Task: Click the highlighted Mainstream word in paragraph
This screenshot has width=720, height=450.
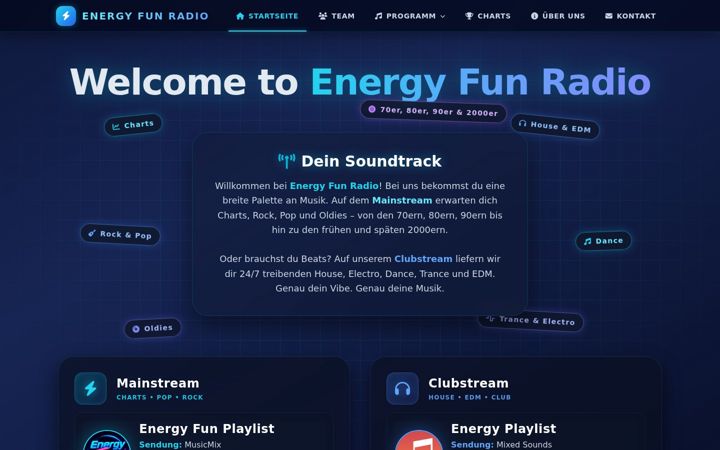Action: 402,201
